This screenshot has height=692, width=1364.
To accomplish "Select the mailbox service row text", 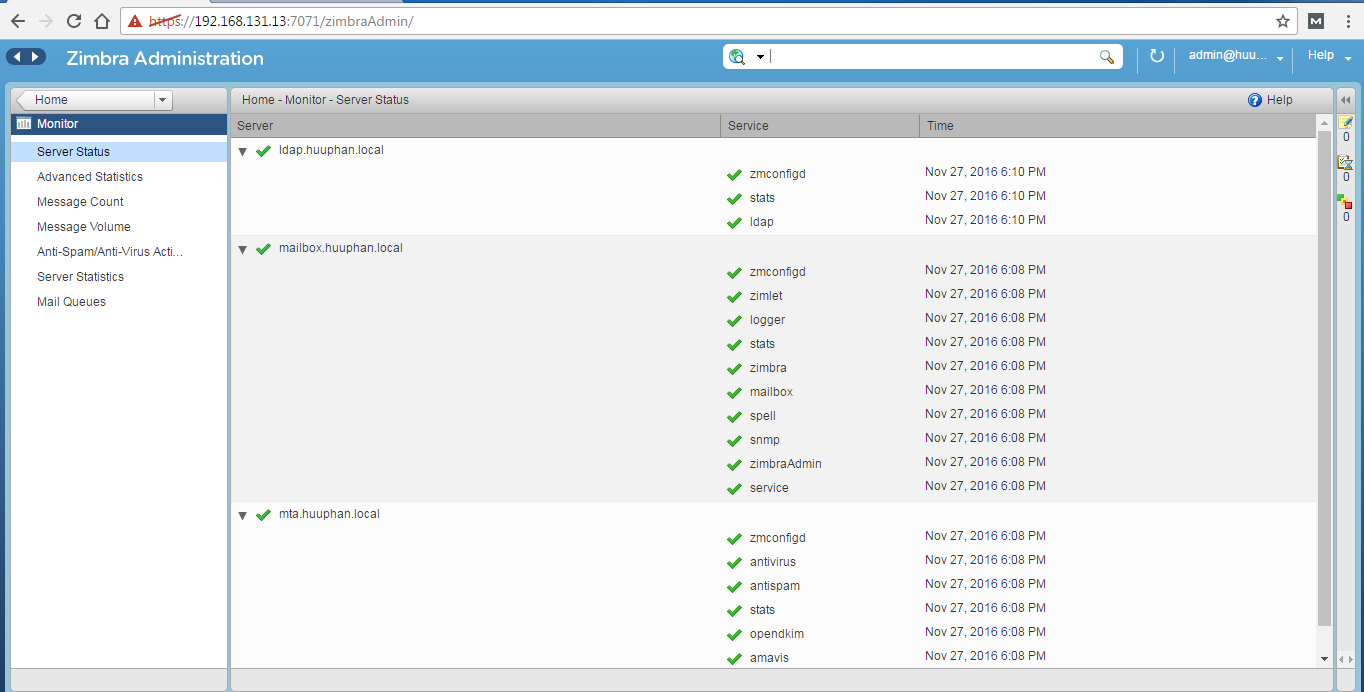I will [x=771, y=392].
